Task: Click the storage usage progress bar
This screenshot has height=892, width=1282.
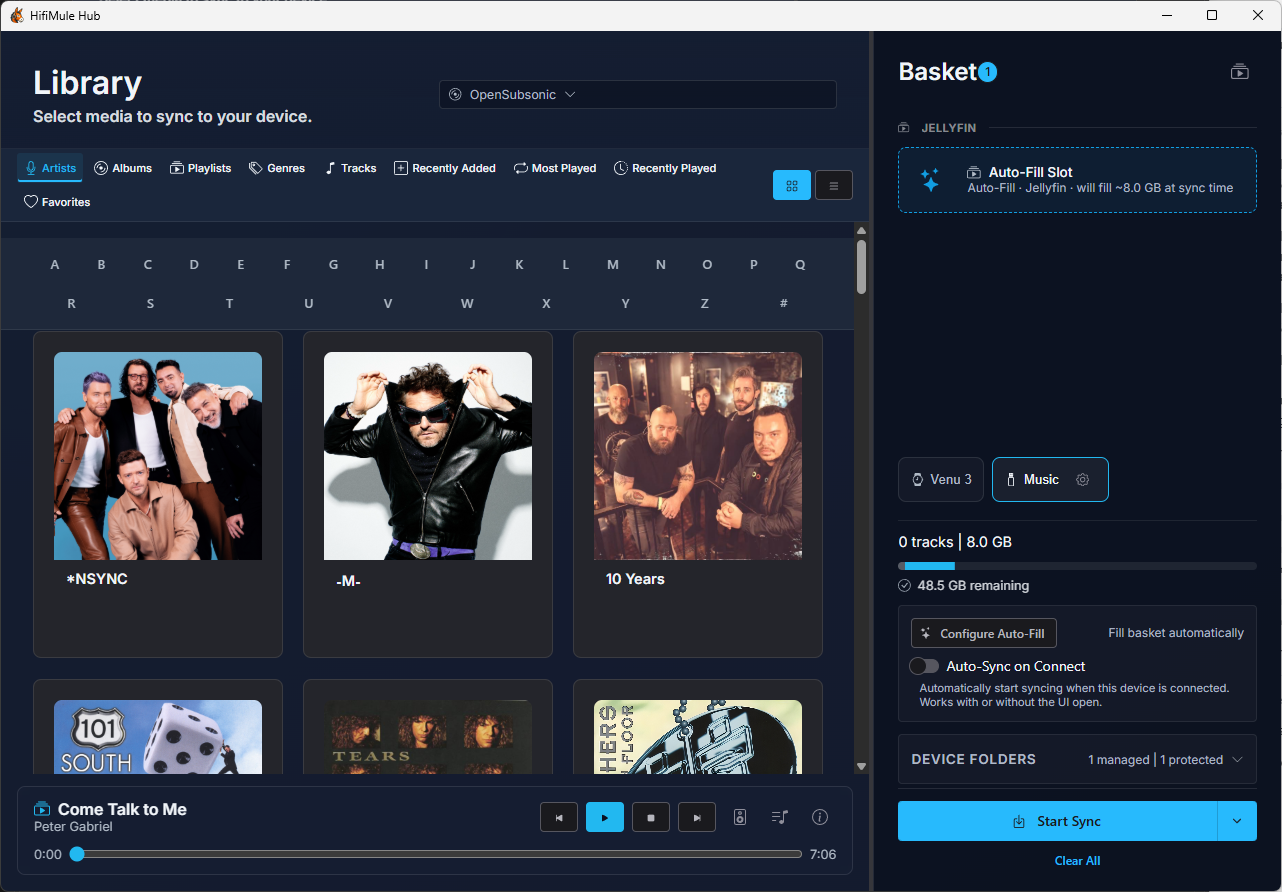Action: [x=1077, y=566]
